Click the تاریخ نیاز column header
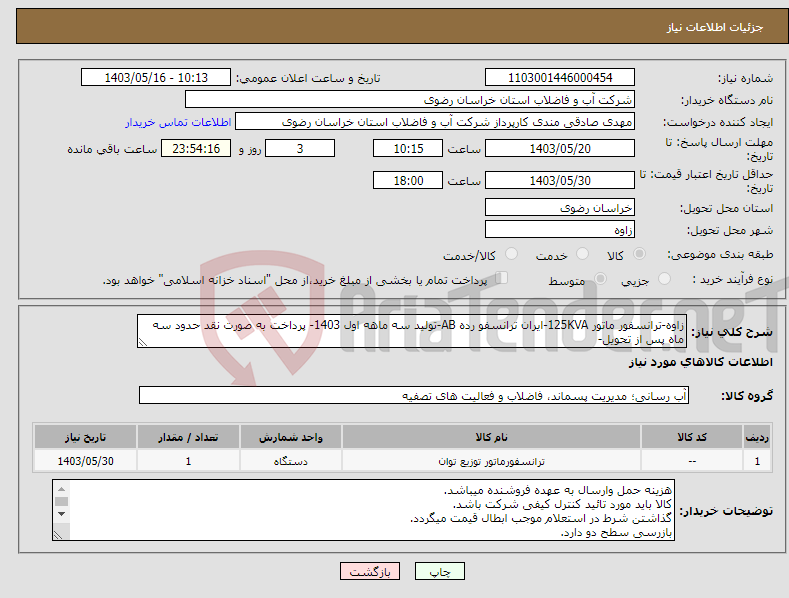789x598 pixels. (86, 437)
